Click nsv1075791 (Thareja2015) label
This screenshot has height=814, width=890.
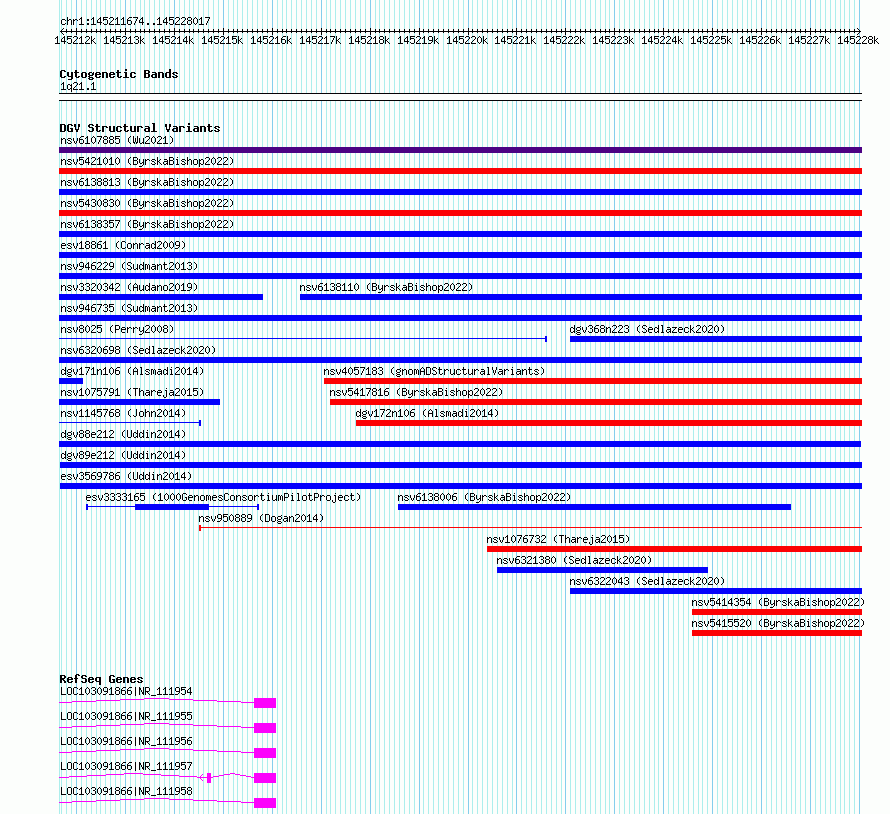click(132, 392)
